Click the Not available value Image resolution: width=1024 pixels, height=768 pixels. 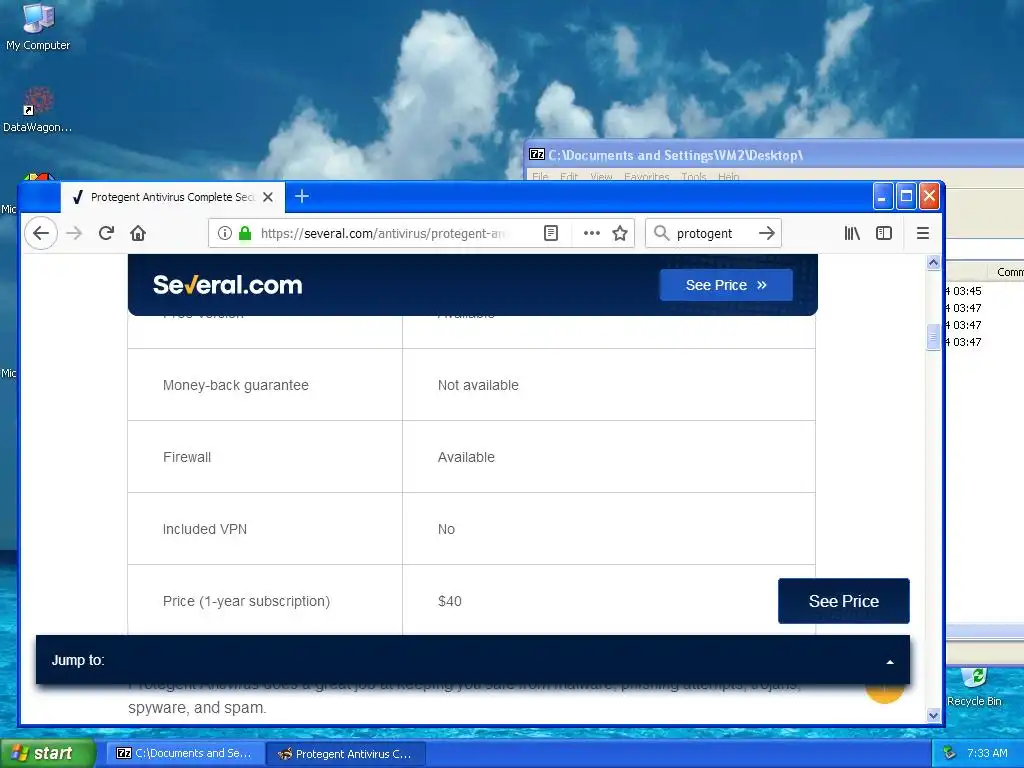point(478,385)
